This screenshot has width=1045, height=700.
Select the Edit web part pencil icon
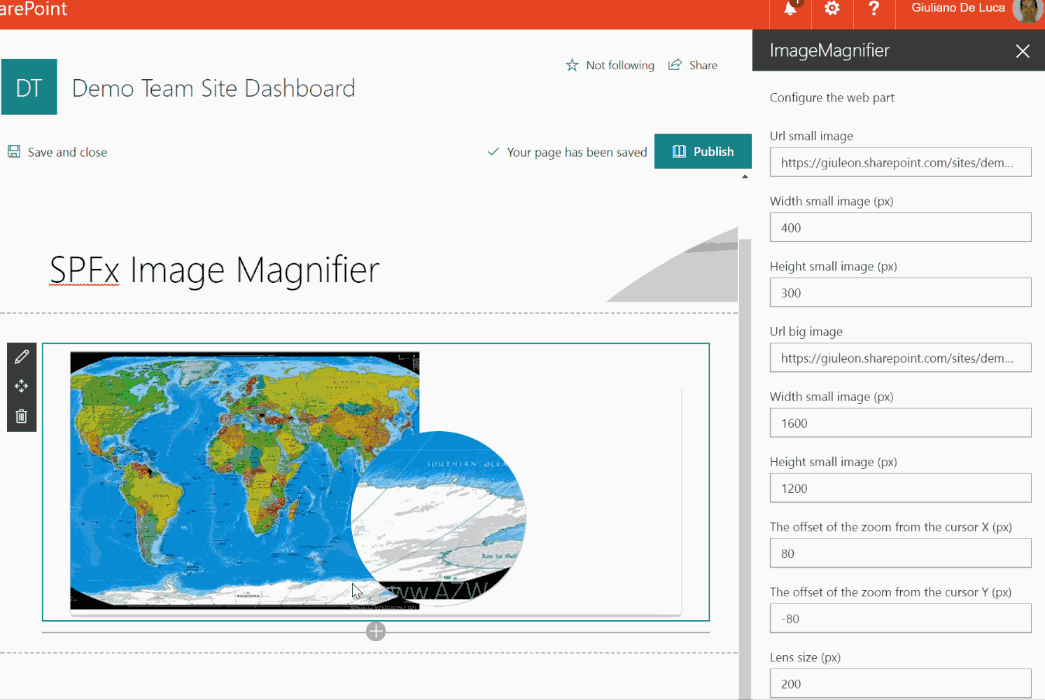point(22,356)
